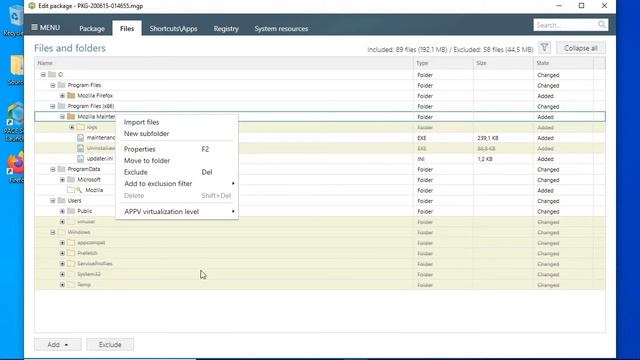Click the Mozilla Firefox folder icon
Viewport: 640px width, 360px height.
pyautogui.click(x=71, y=96)
